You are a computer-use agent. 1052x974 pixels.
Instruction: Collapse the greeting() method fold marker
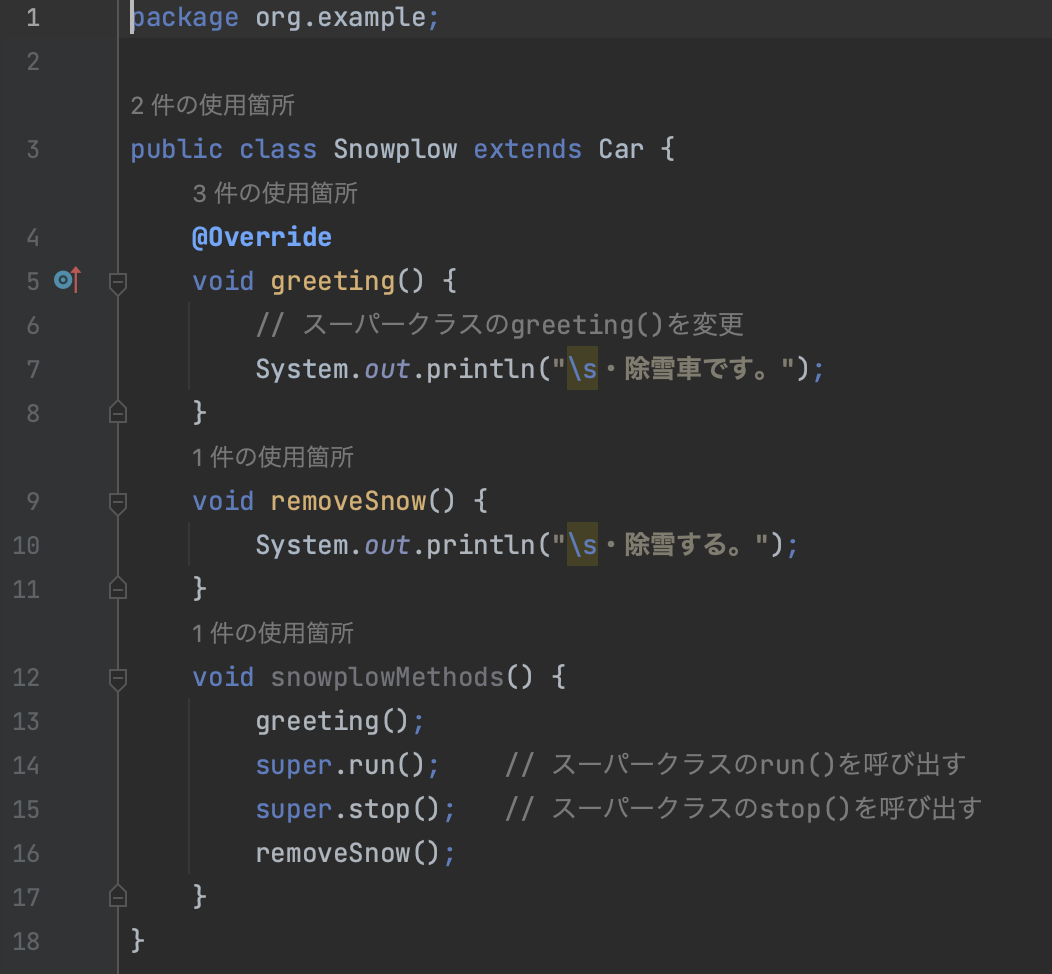tap(118, 283)
